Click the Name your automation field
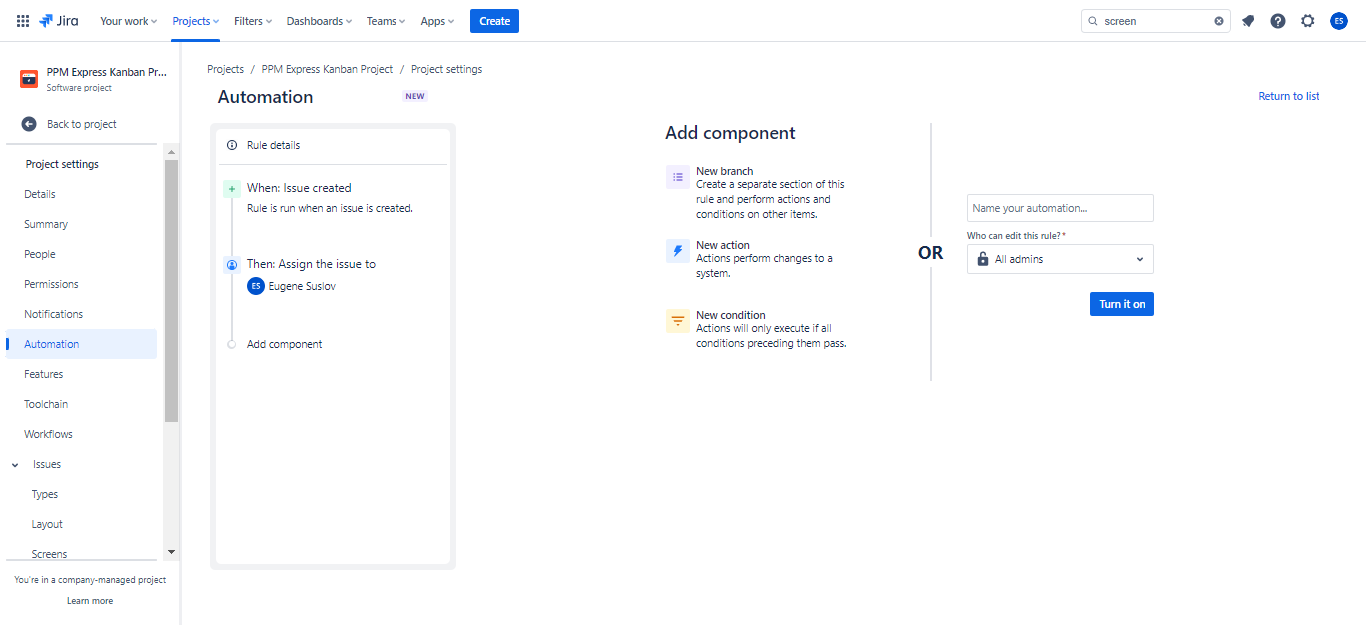Screen dimensions: 1366x625 (1060, 208)
